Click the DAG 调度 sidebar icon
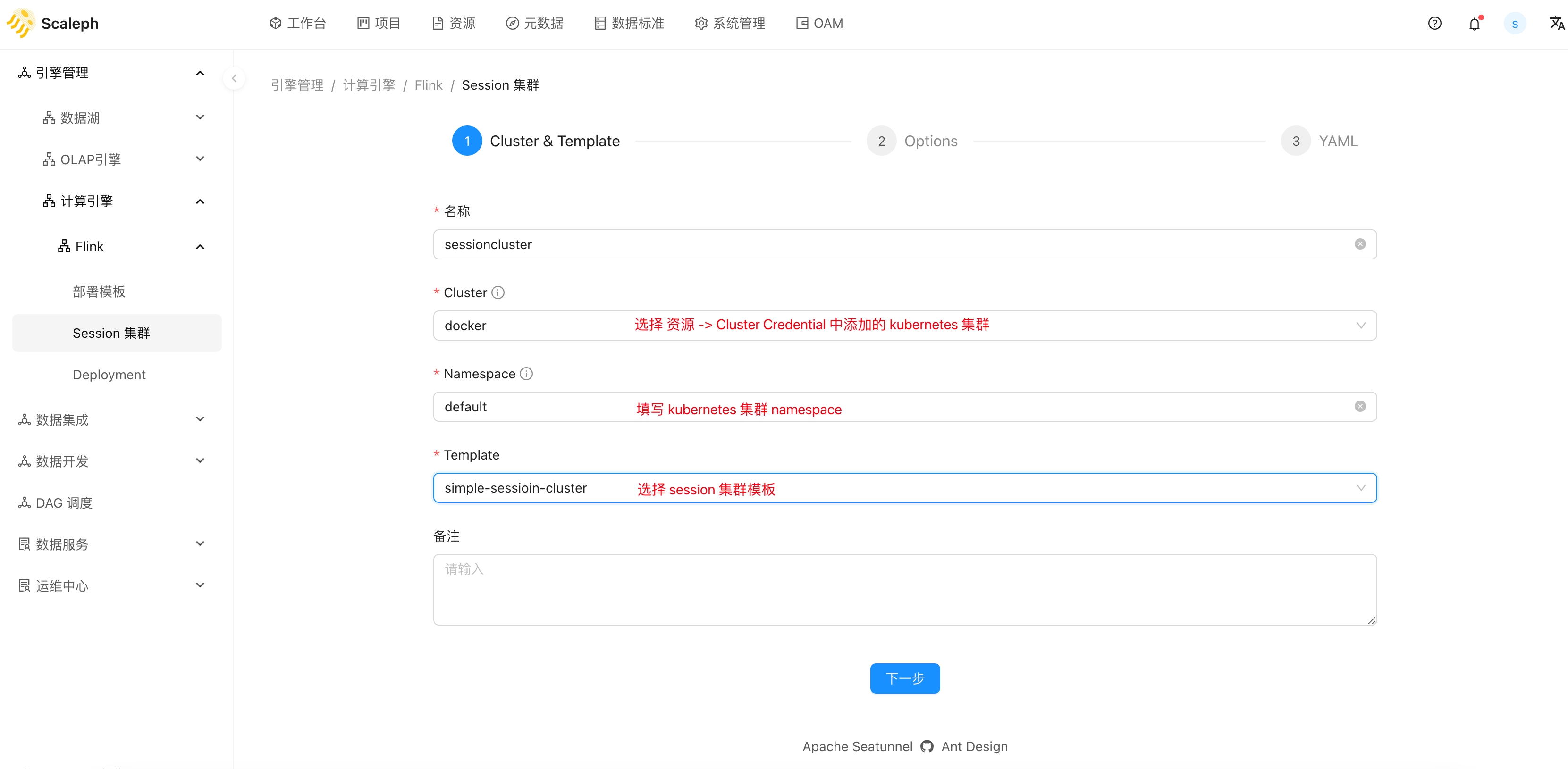This screenshot has width=1568, height=769. pos(25,503)
